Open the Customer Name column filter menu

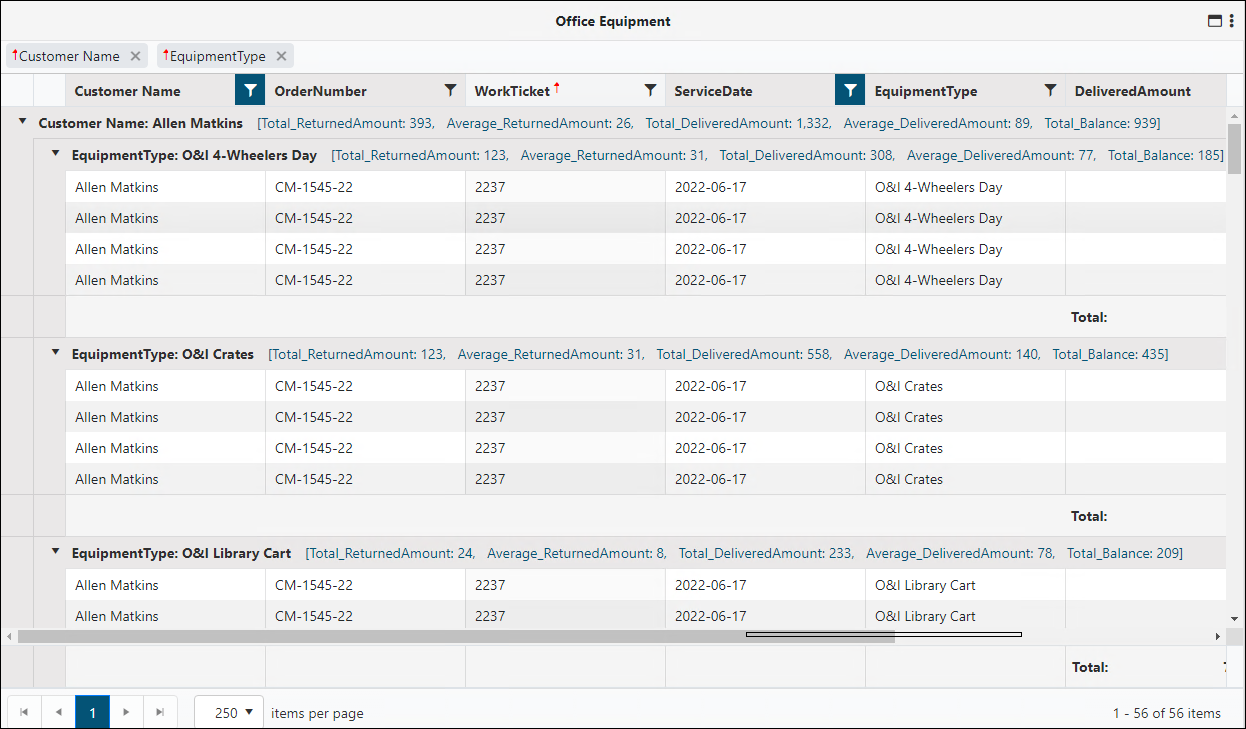249,90
